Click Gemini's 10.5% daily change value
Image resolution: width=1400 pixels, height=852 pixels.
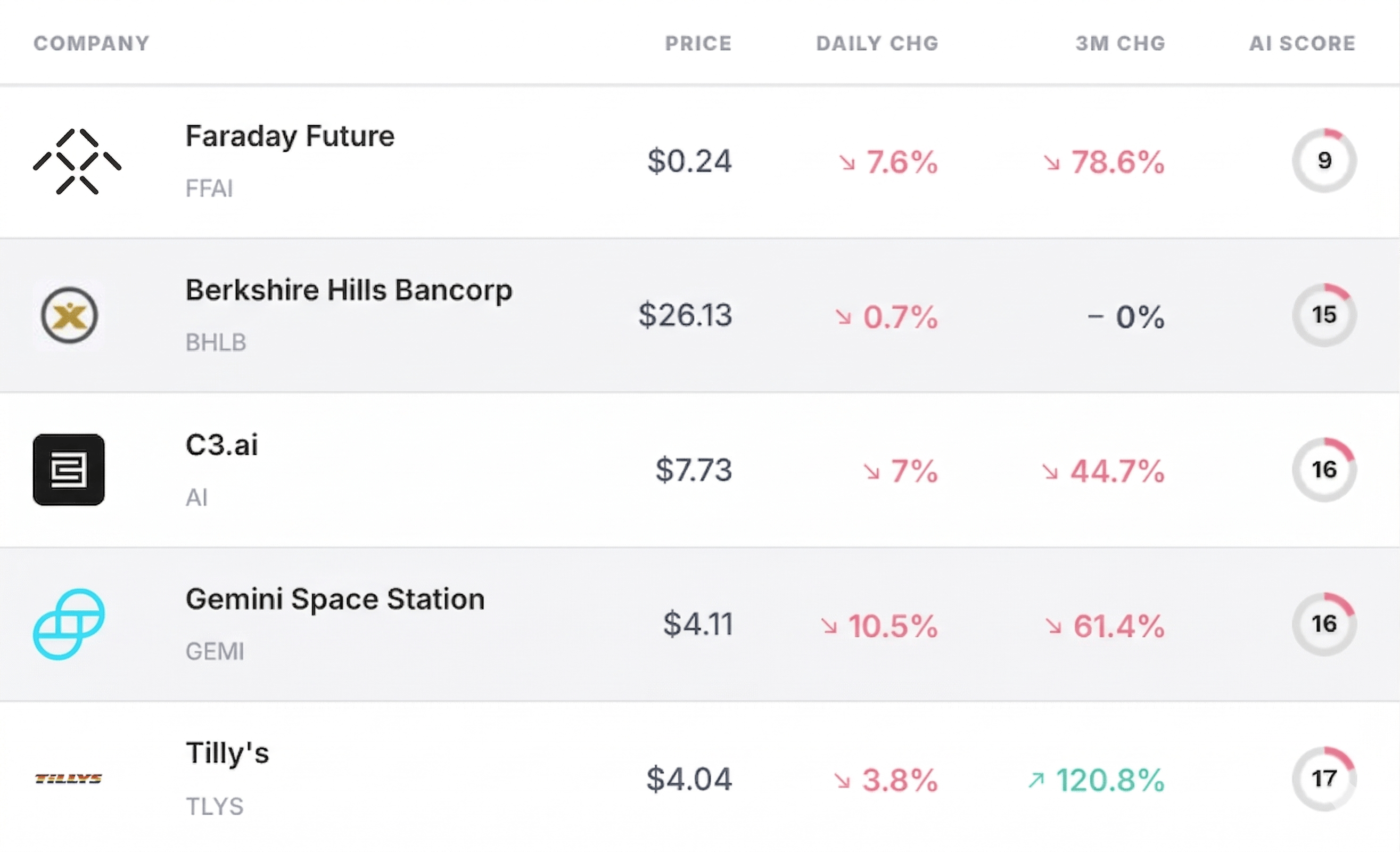[x=892, y=626]
